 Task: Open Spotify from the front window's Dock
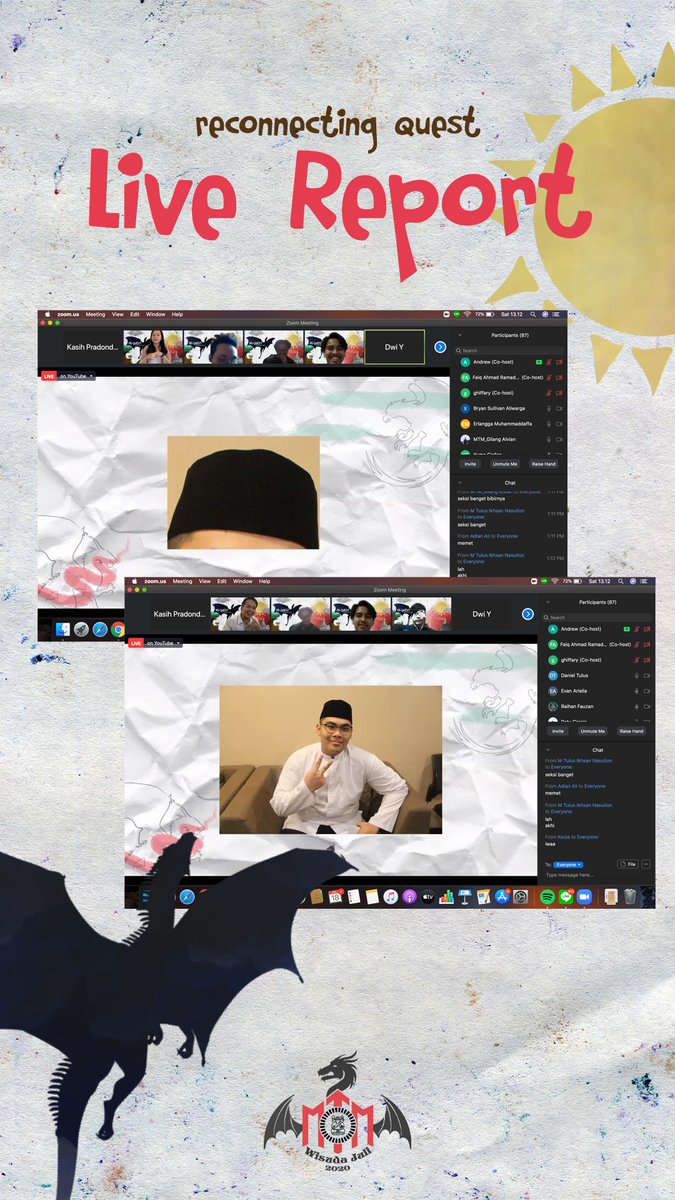pyautogui.click(x=548, y=896)
